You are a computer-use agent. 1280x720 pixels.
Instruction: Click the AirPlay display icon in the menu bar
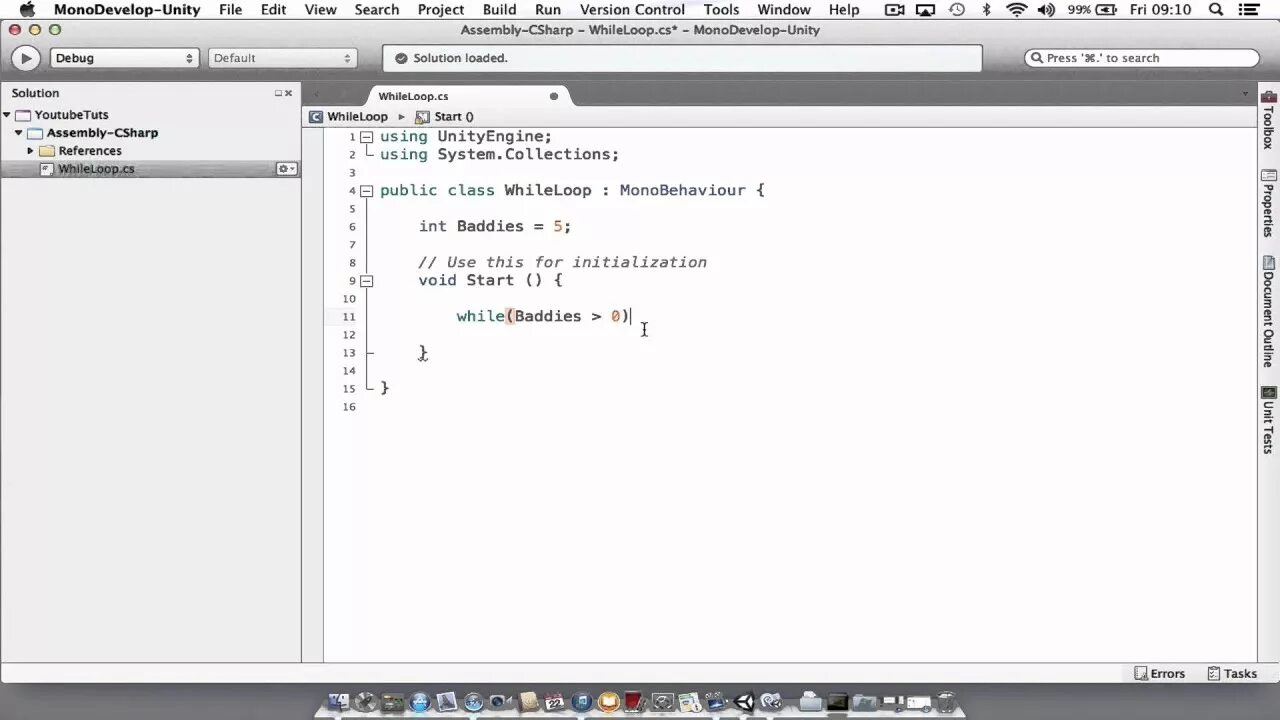(x=926, y=10)
